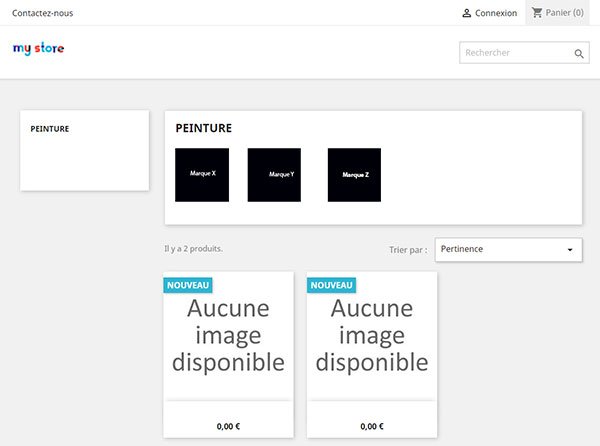This screenshot has height=446, width=600.
Task: Click the sort dropdown arrow
Action: pos(570,250)
